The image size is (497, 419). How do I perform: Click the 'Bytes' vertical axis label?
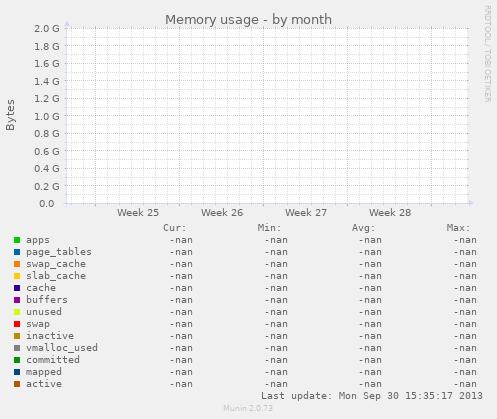click(10, 115)
